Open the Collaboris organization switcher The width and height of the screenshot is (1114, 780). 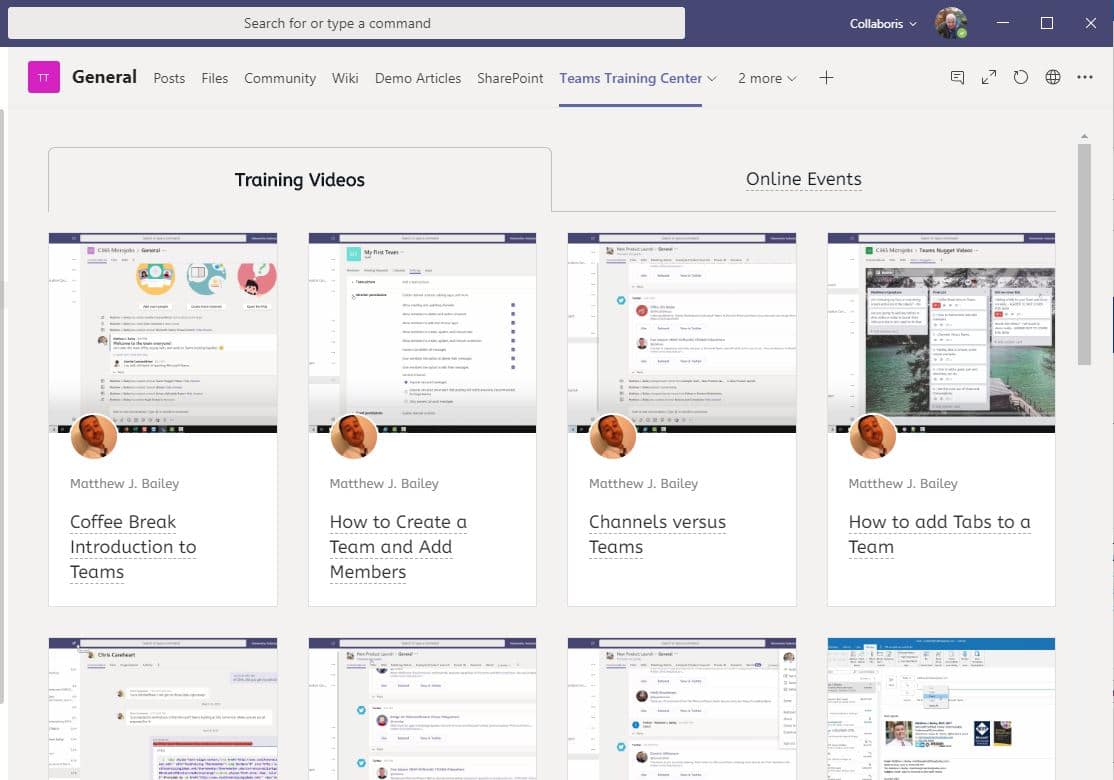click(882, 23)
